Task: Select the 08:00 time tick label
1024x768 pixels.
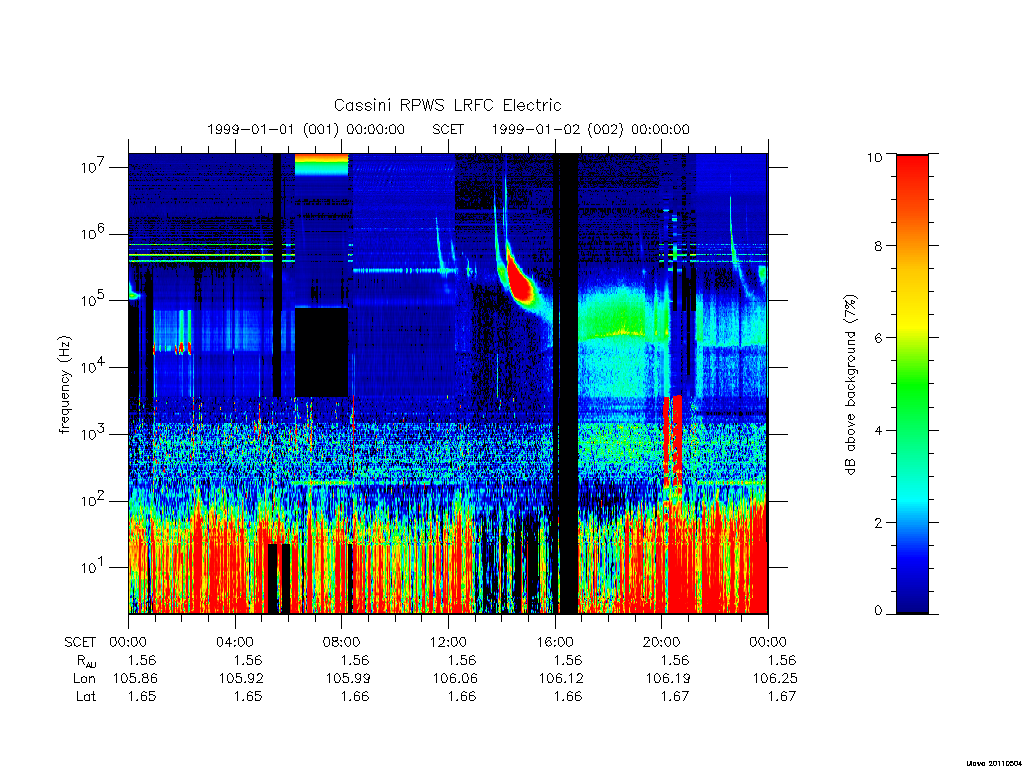Action: [x=342, y=642]
